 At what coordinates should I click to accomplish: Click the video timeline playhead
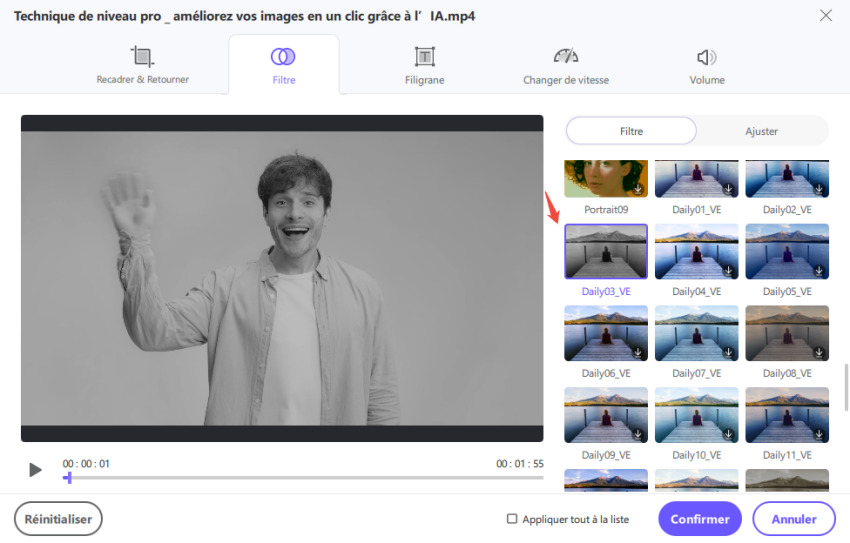click(68, 477)
